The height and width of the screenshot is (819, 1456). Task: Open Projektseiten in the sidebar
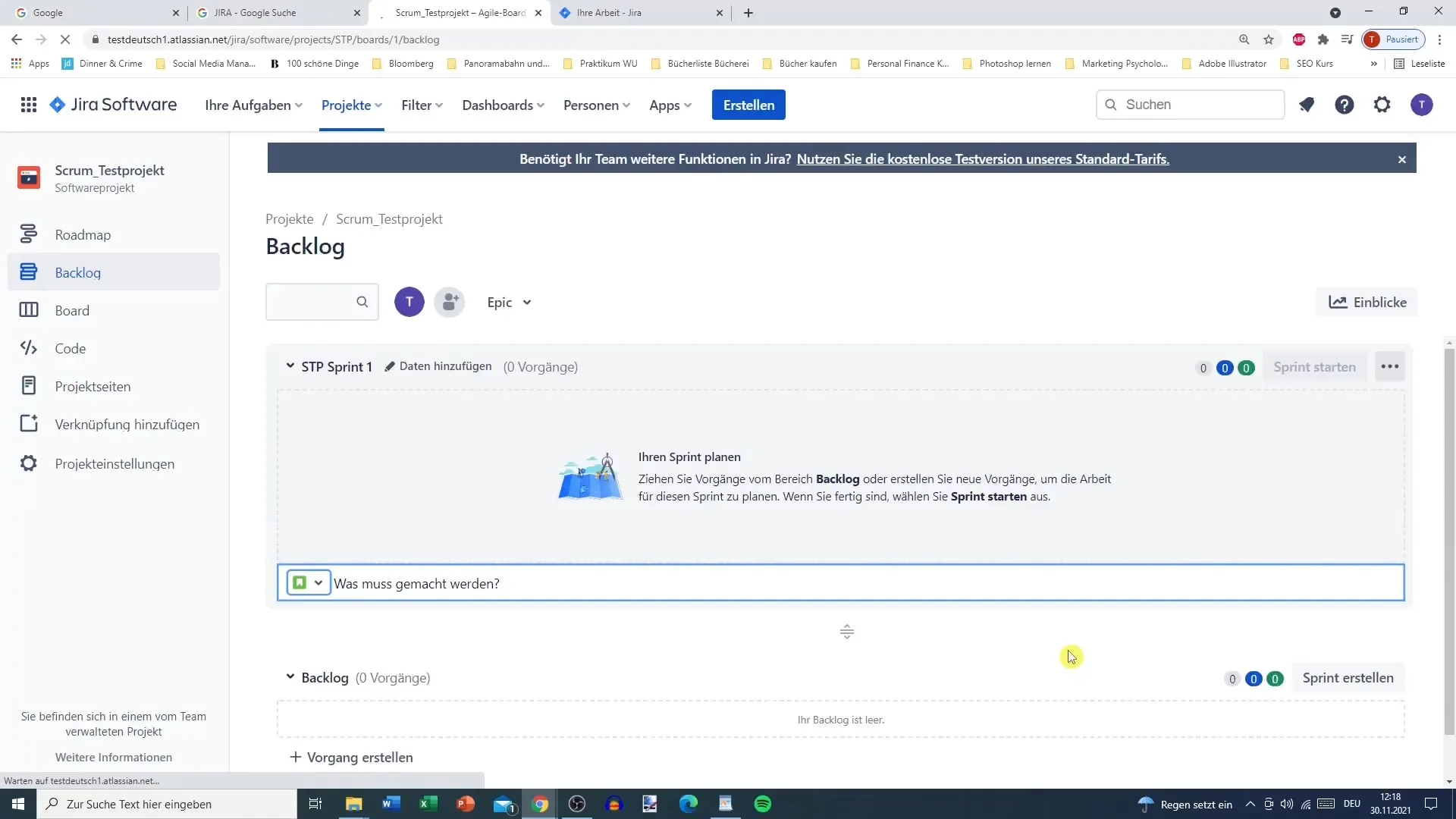(x=114, y=386)
